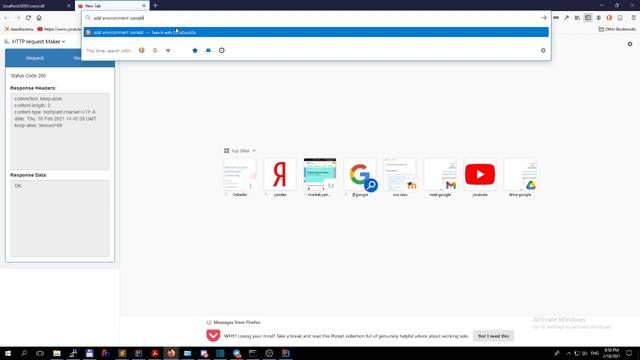Select the New Tab tab
640x360 pixels.
point(111,6)
